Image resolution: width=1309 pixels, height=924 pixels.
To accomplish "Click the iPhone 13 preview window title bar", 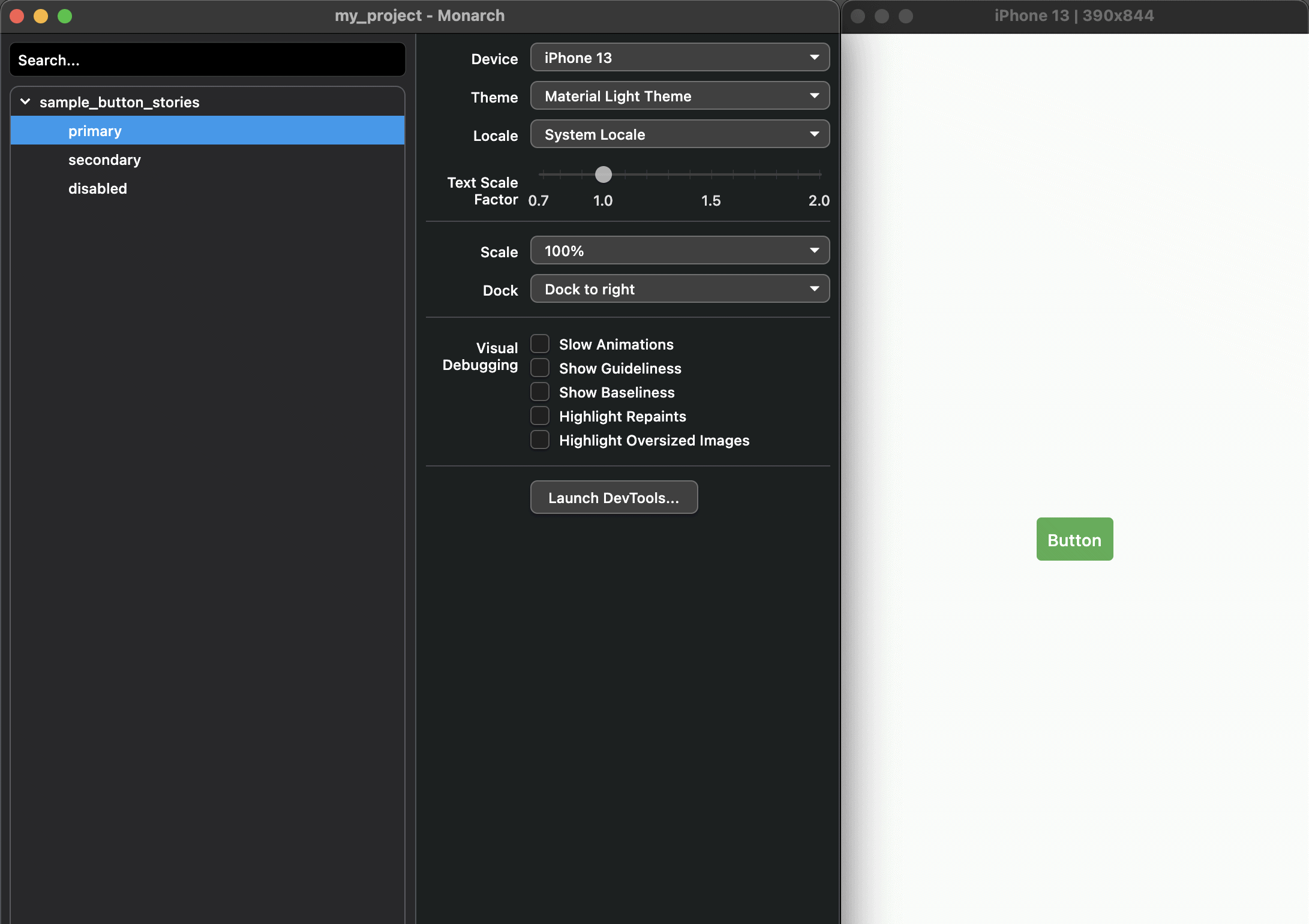I will [x=1074, y=16].
